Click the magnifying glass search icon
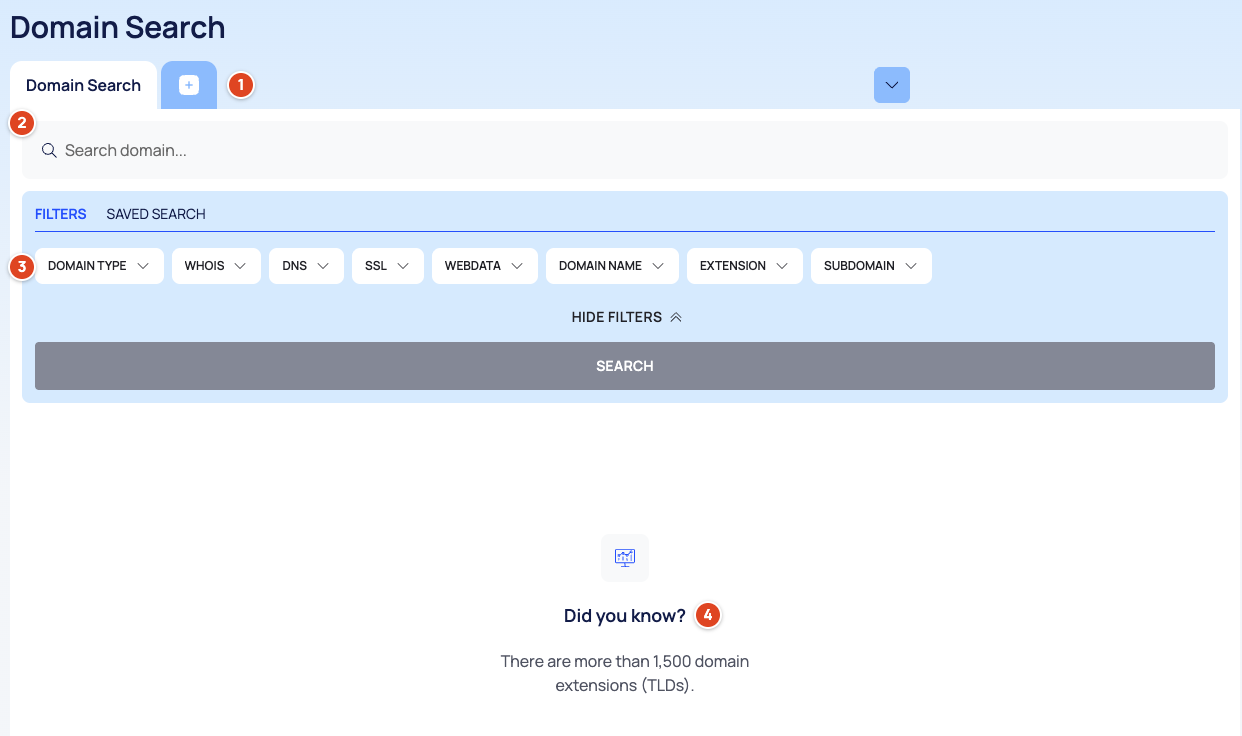 coord(49,150)
